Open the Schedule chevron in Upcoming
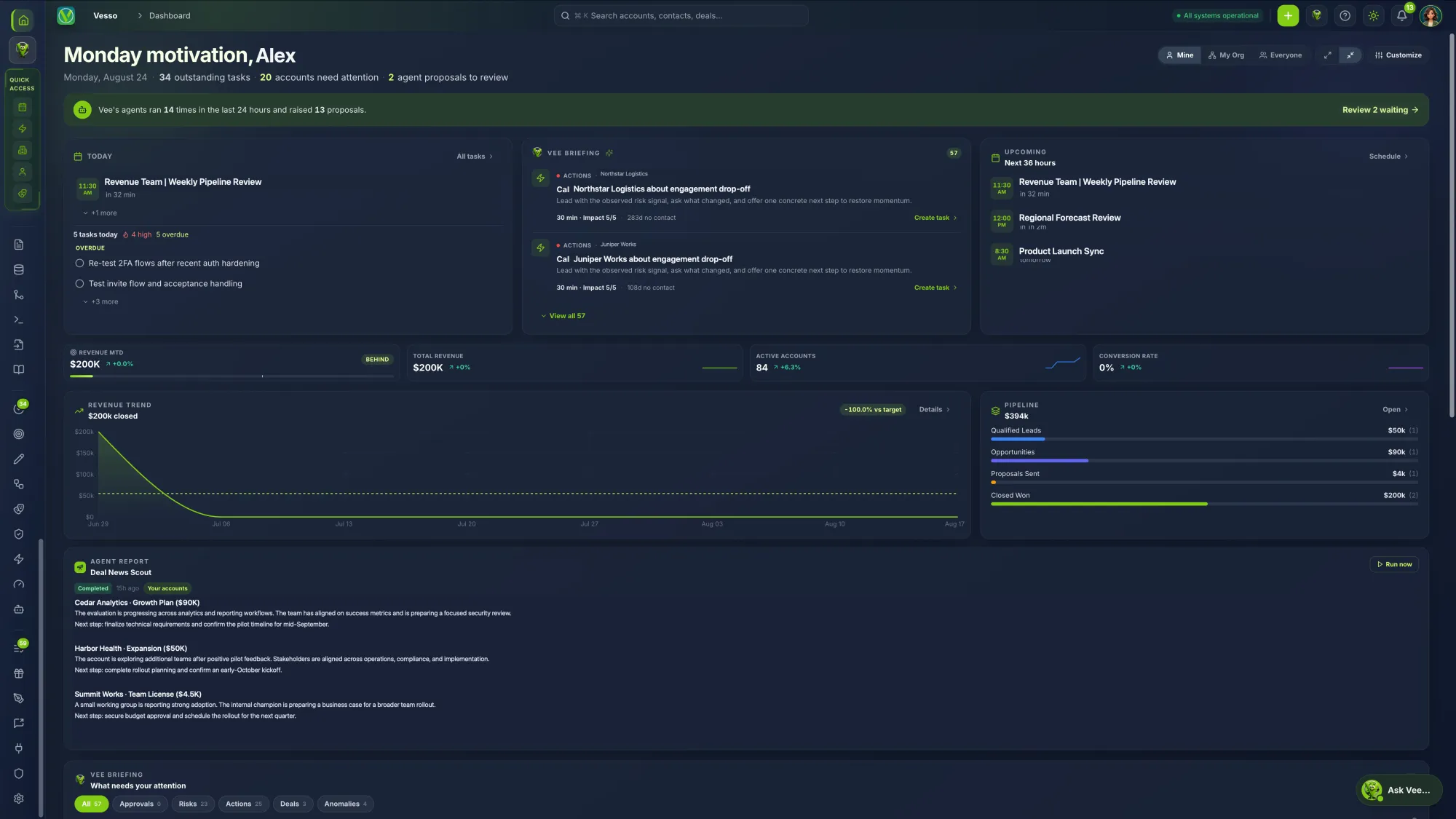Image resolution: width=1456 pixels, height=819 pixels. click(x=1388, y=157)
